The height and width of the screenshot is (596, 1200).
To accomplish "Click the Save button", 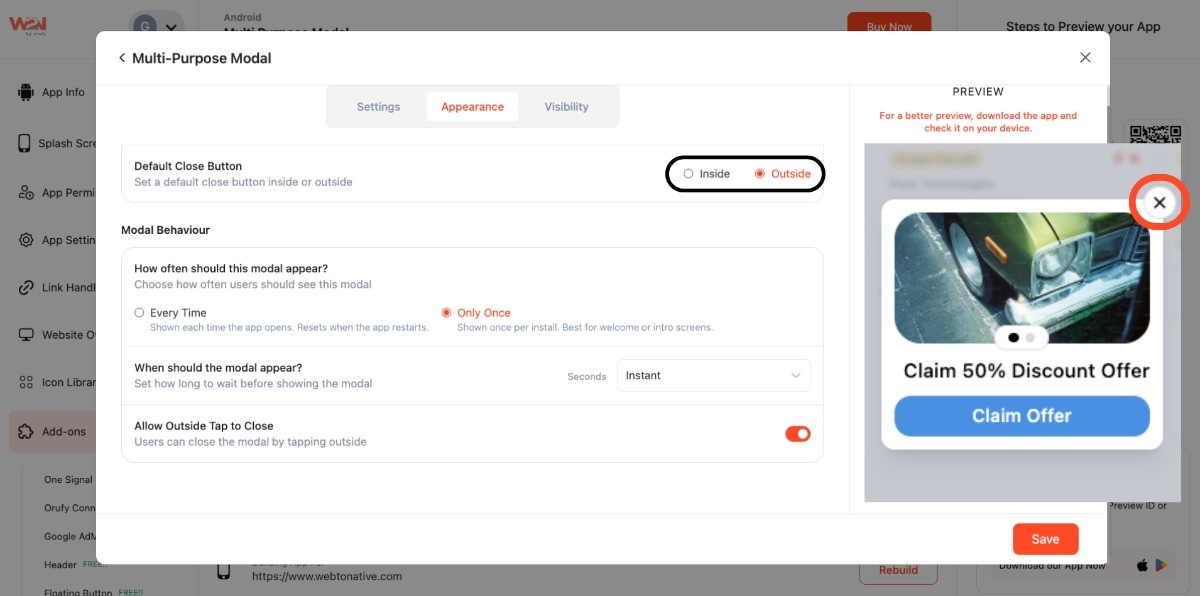I will 1045,539.
